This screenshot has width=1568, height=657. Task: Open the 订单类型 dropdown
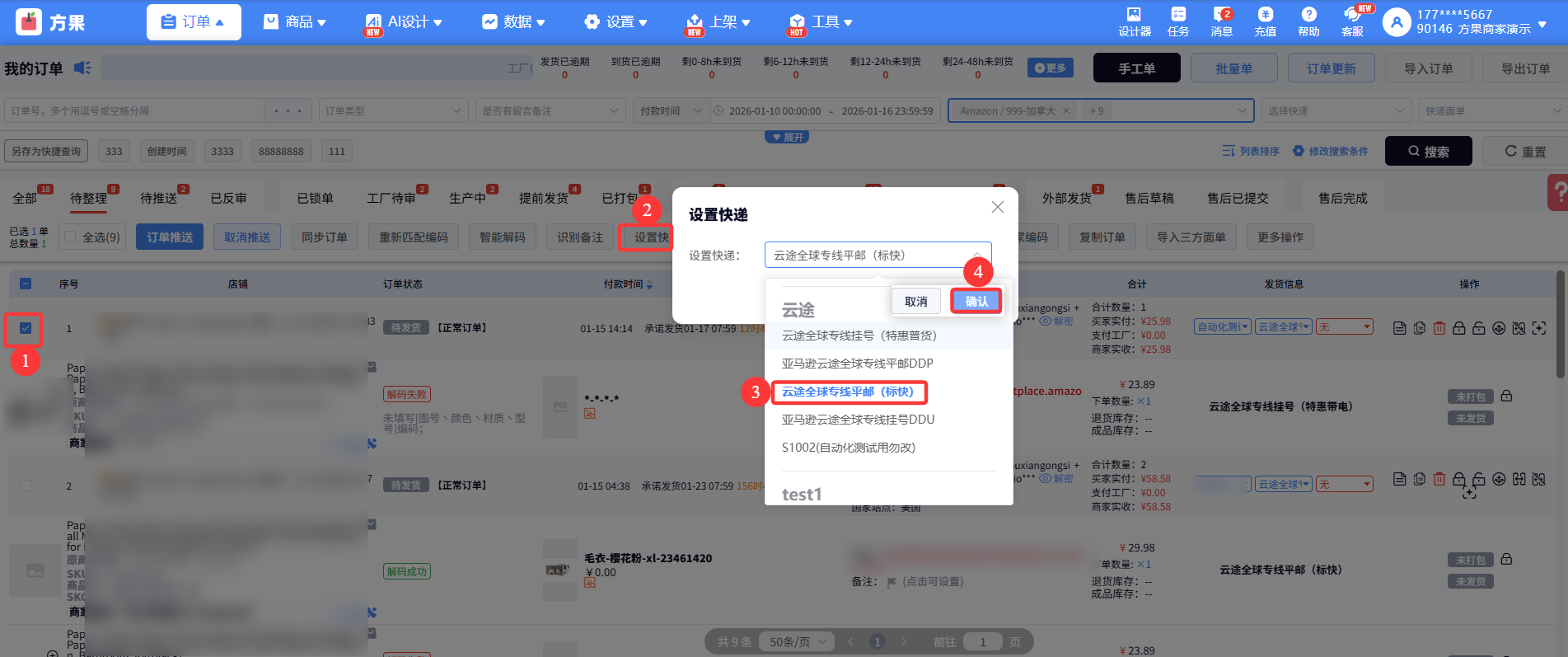(394, 110)
